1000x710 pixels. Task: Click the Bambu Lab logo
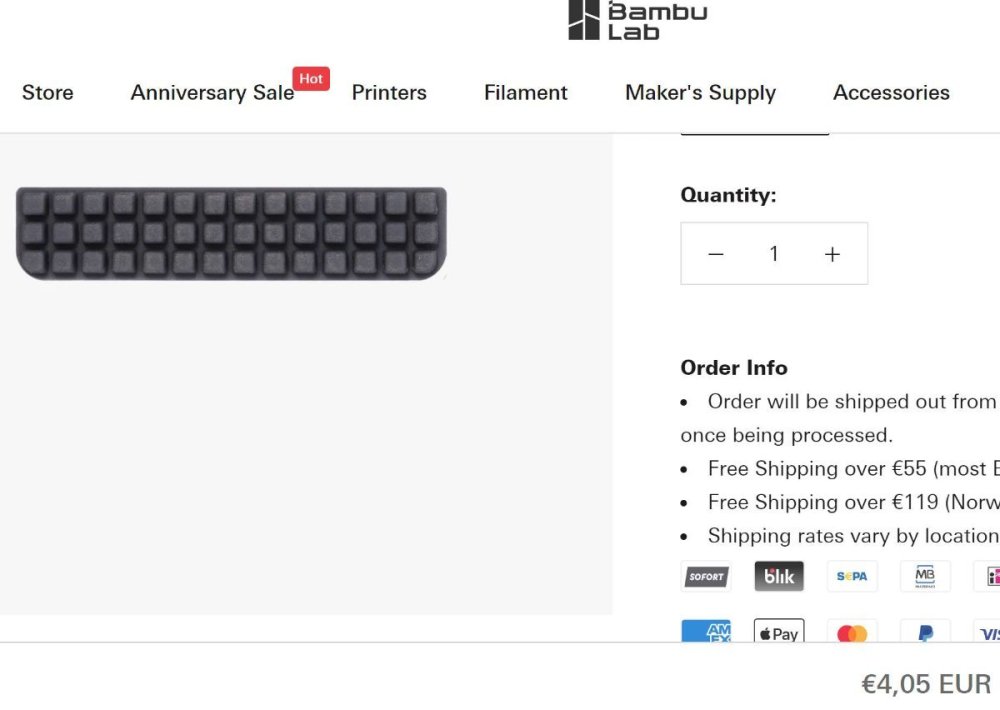coord(638,20)
